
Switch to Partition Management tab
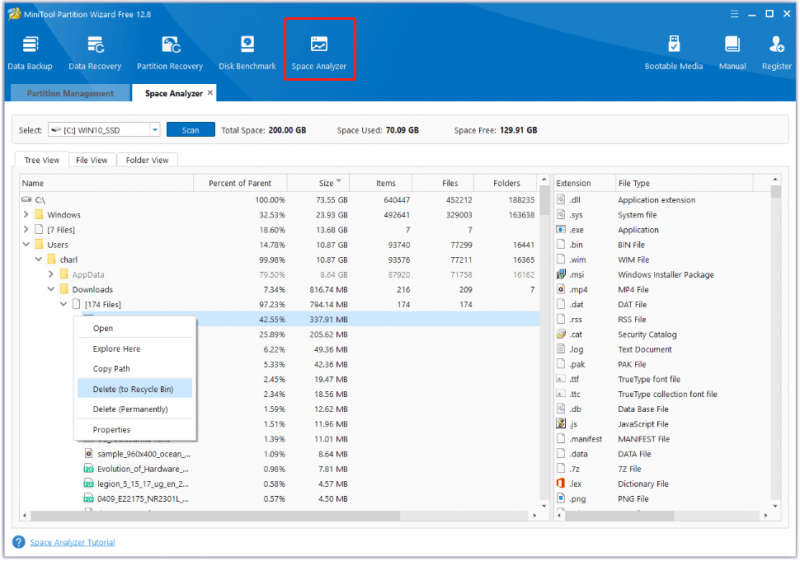pos(70,93)
